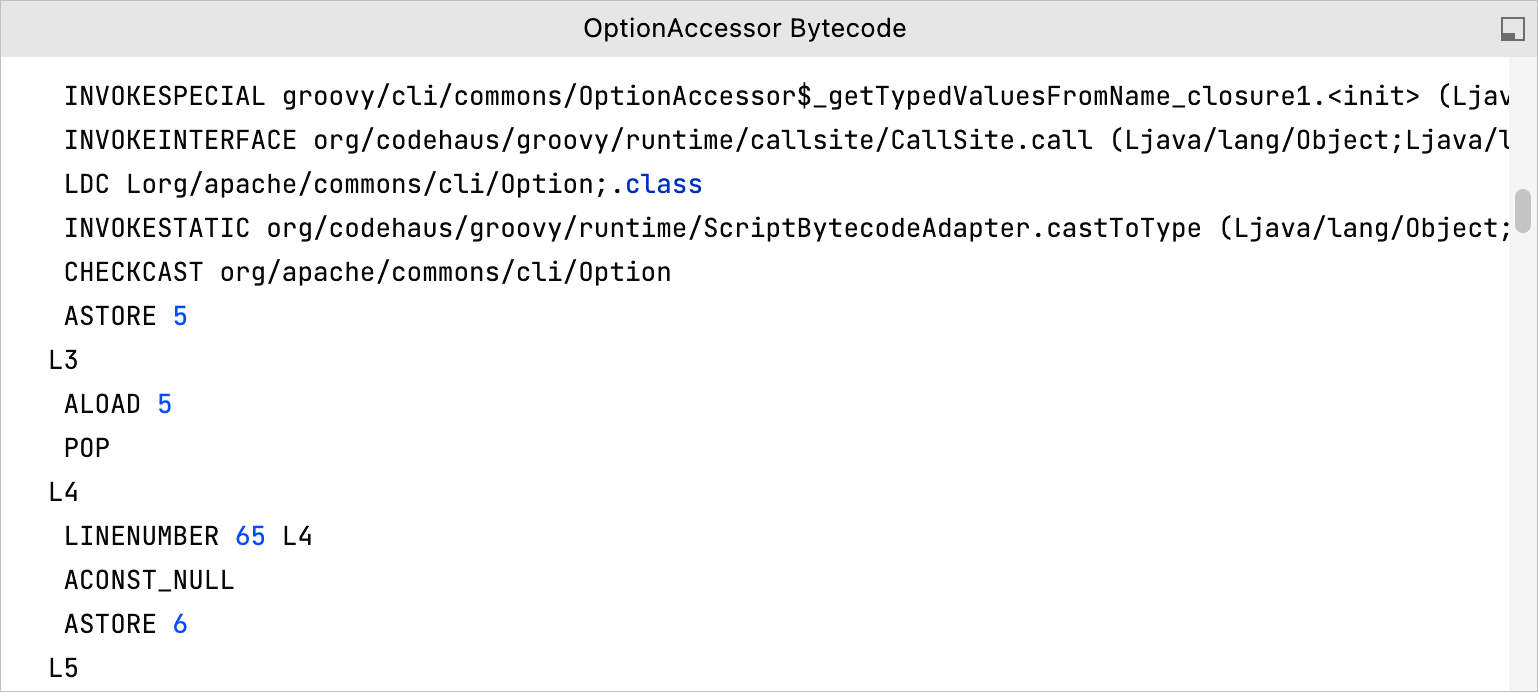Click the blue 5 after ALOAD
This screenshot has height=692, width=1538.
point(165,404)
